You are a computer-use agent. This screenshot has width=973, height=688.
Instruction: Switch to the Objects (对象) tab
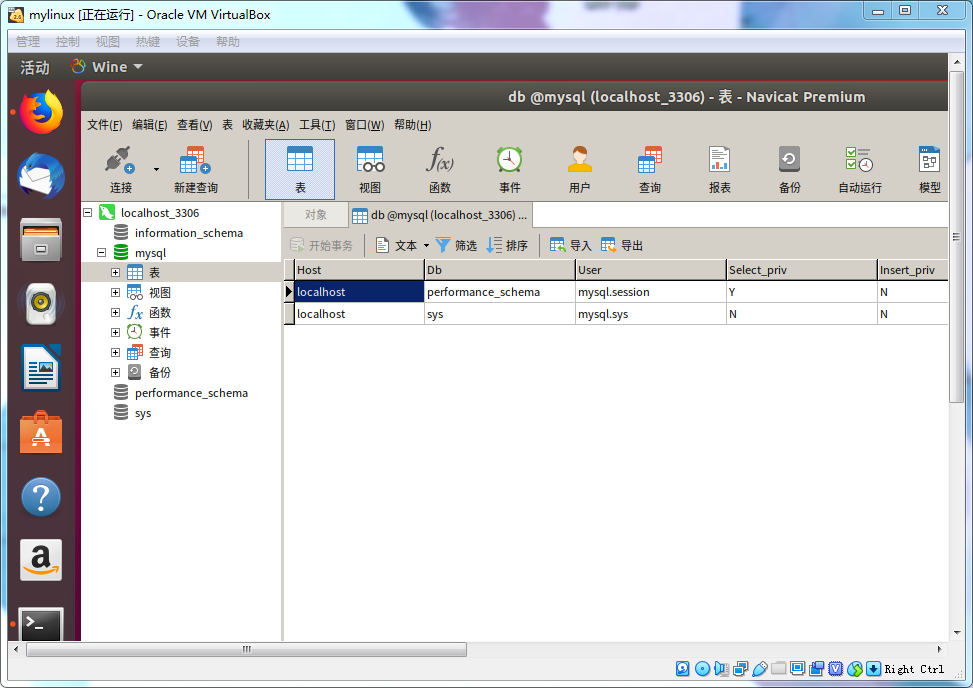(315, 215)
